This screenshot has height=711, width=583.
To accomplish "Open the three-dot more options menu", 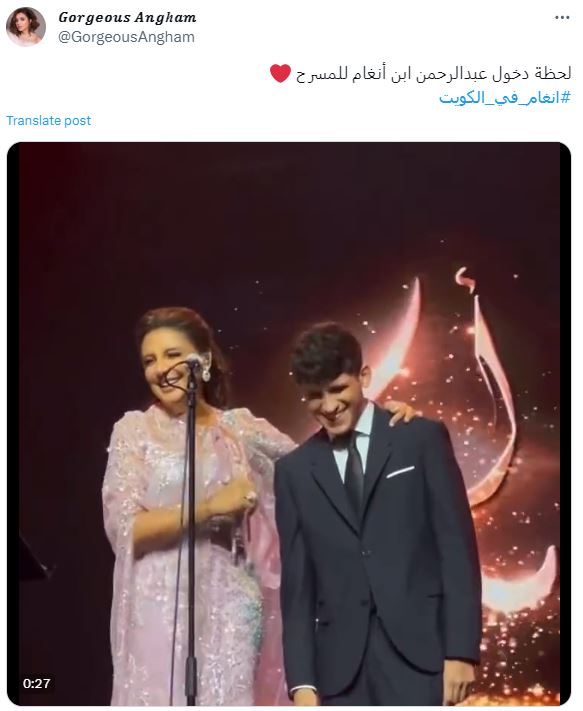I will click(562, 18).
